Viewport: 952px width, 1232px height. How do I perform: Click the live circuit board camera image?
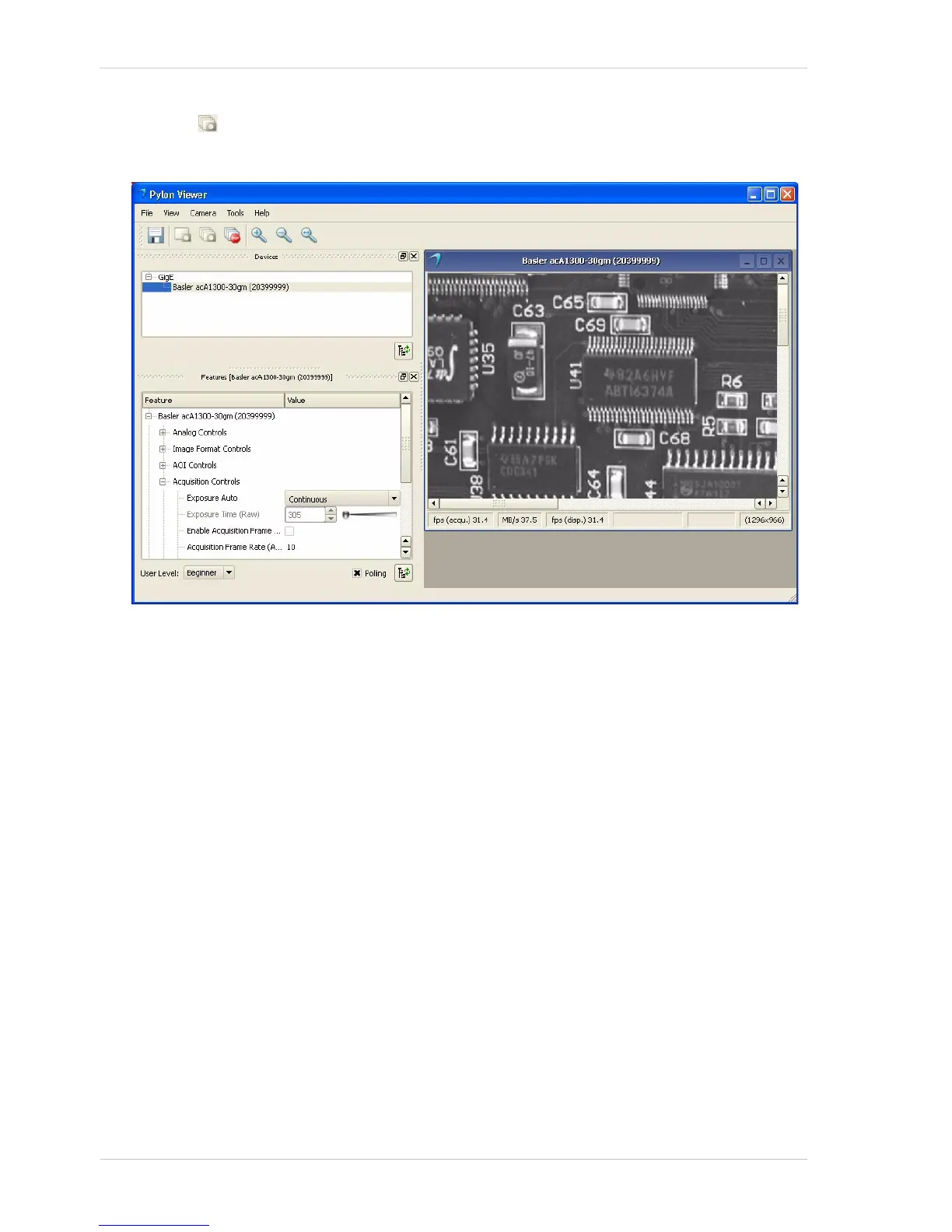click(x=603, y=386)
